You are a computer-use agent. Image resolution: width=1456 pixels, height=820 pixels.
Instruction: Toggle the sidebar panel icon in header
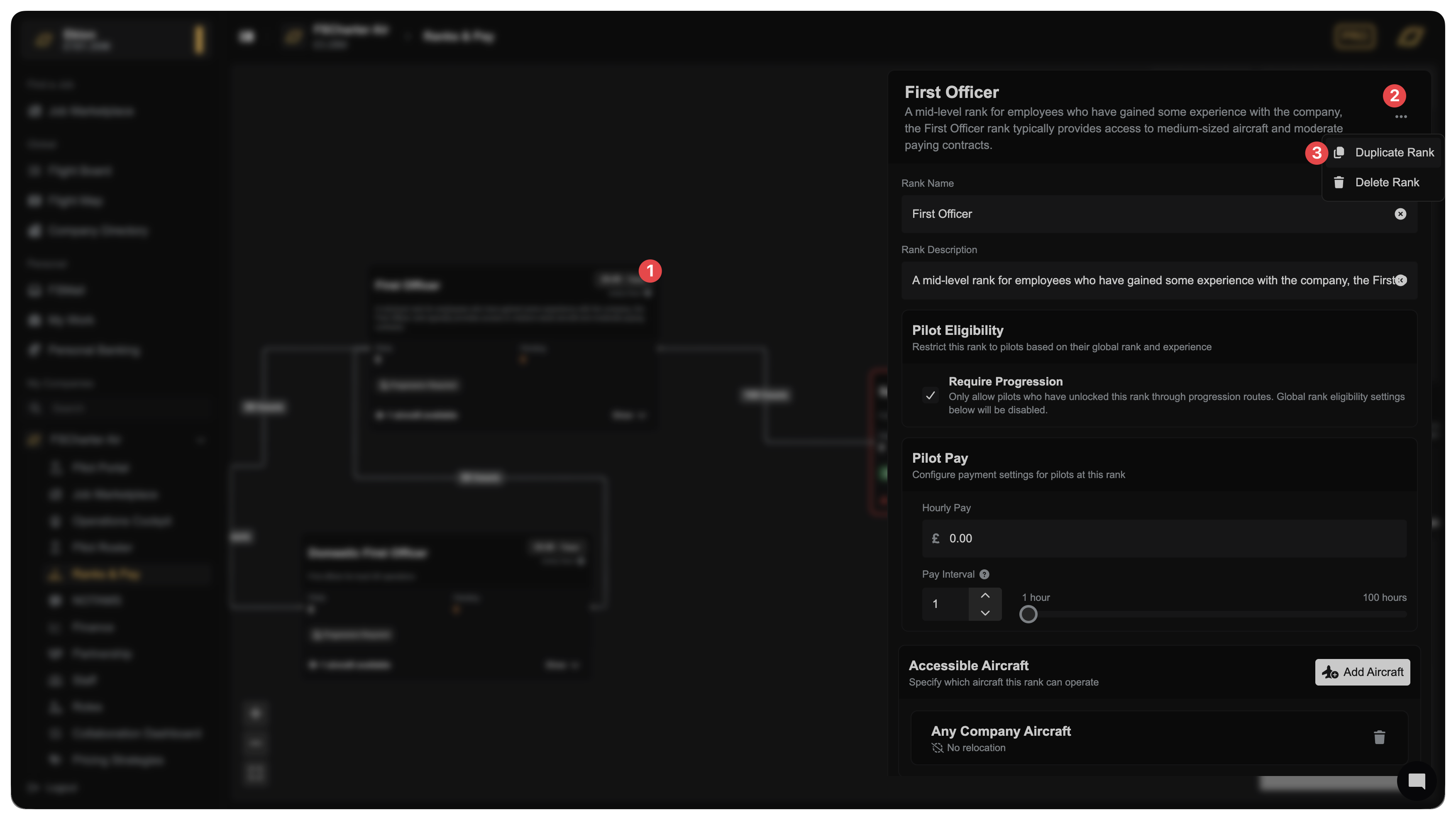tap(247, 37)
